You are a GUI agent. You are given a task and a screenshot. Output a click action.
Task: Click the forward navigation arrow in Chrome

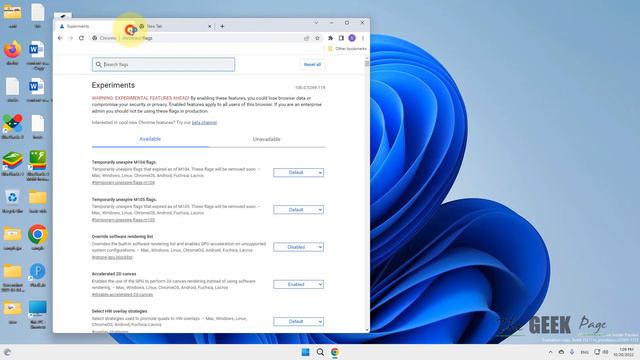(71, 38)
